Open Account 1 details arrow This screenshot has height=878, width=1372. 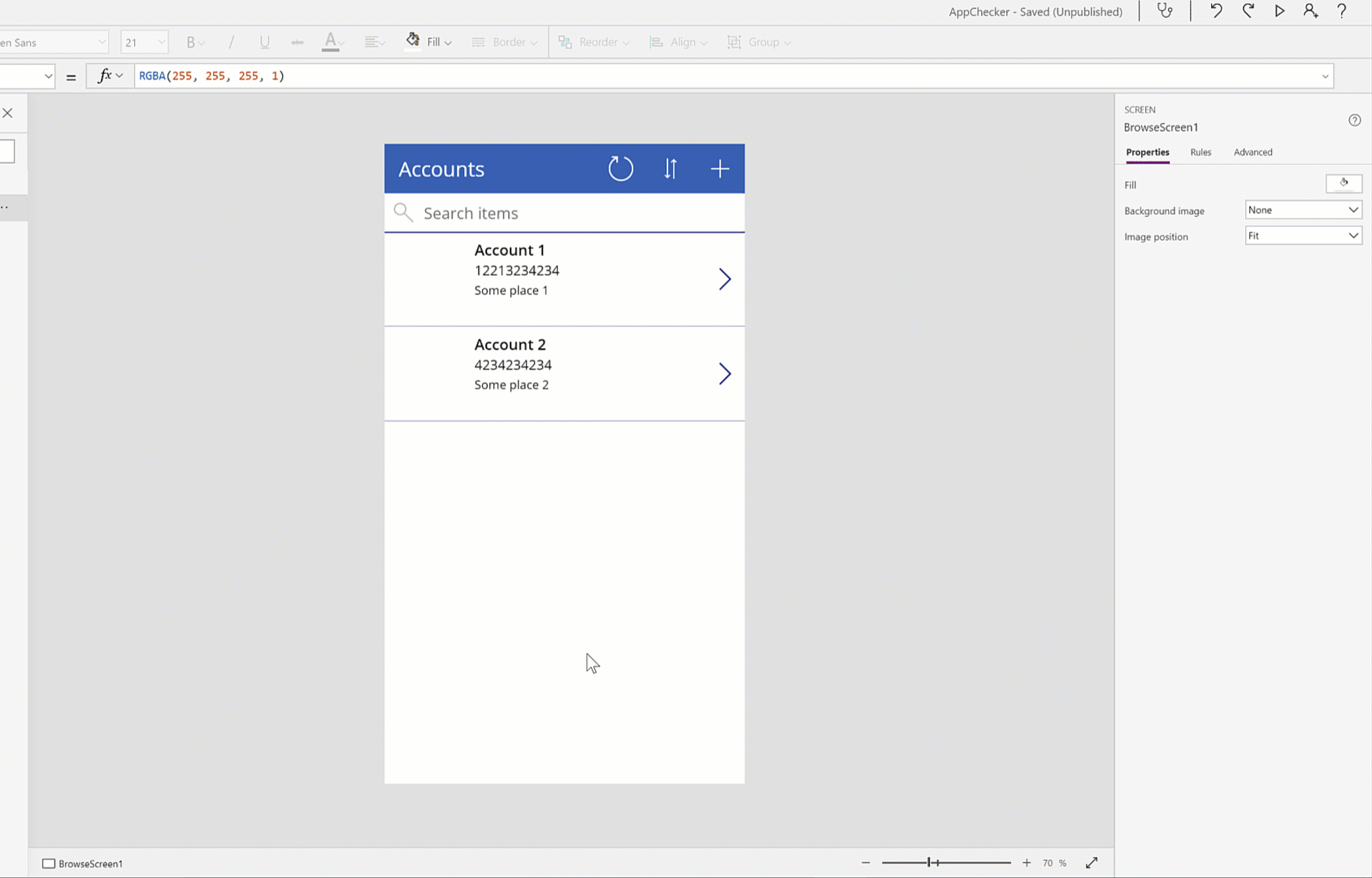point(724,280)
